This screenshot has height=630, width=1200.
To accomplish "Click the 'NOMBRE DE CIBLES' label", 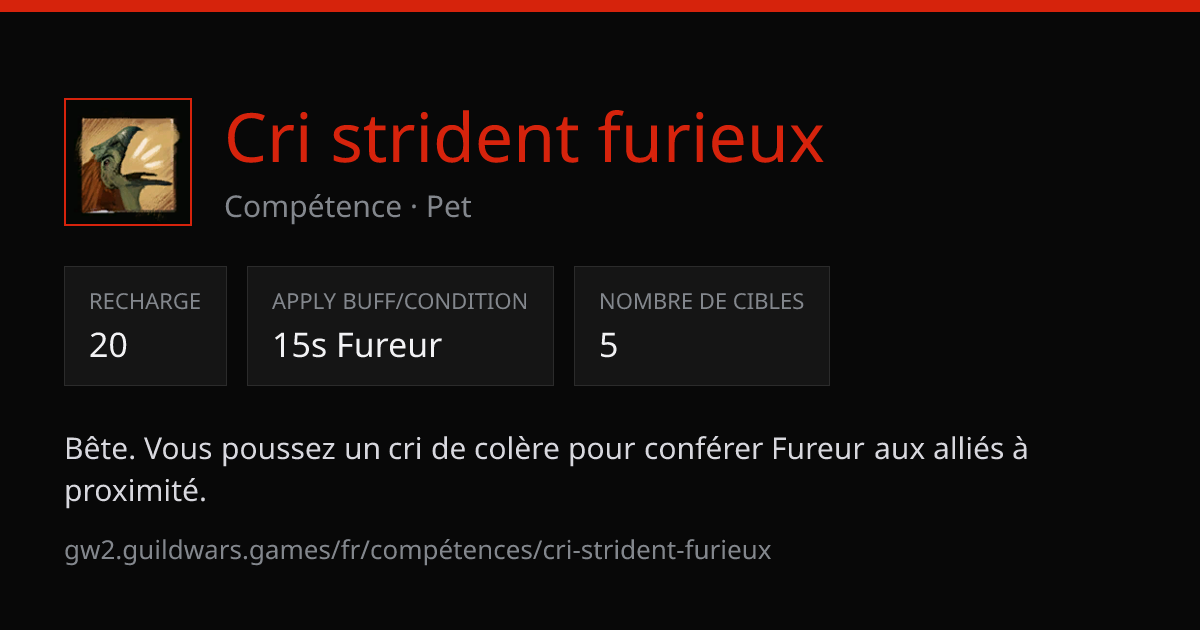I will point(702,301).
